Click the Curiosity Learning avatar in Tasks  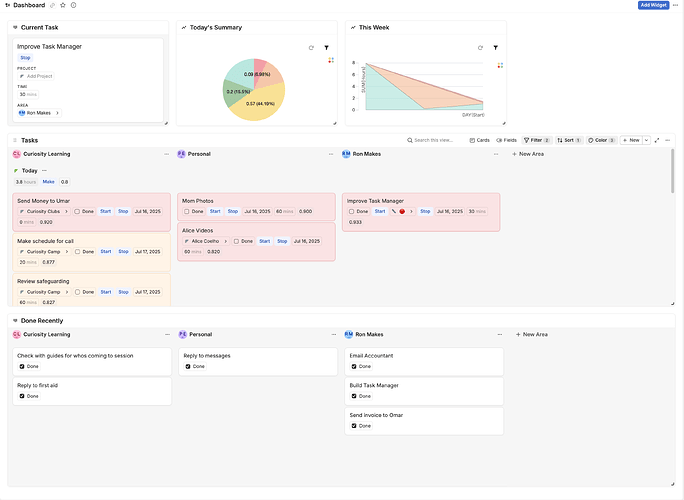coord(17,154)
